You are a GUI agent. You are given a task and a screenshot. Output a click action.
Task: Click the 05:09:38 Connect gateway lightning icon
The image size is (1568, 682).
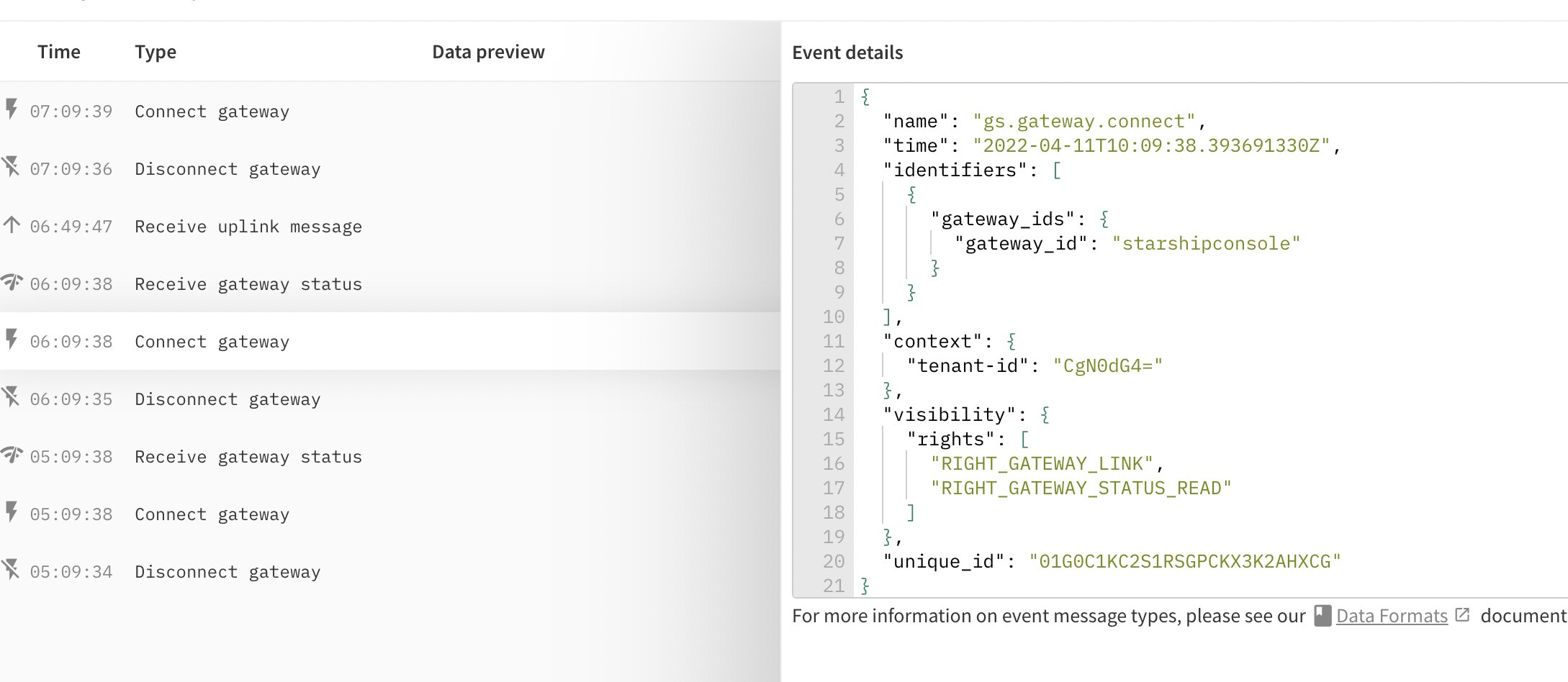pyautogui.click(x=11, y=512)
